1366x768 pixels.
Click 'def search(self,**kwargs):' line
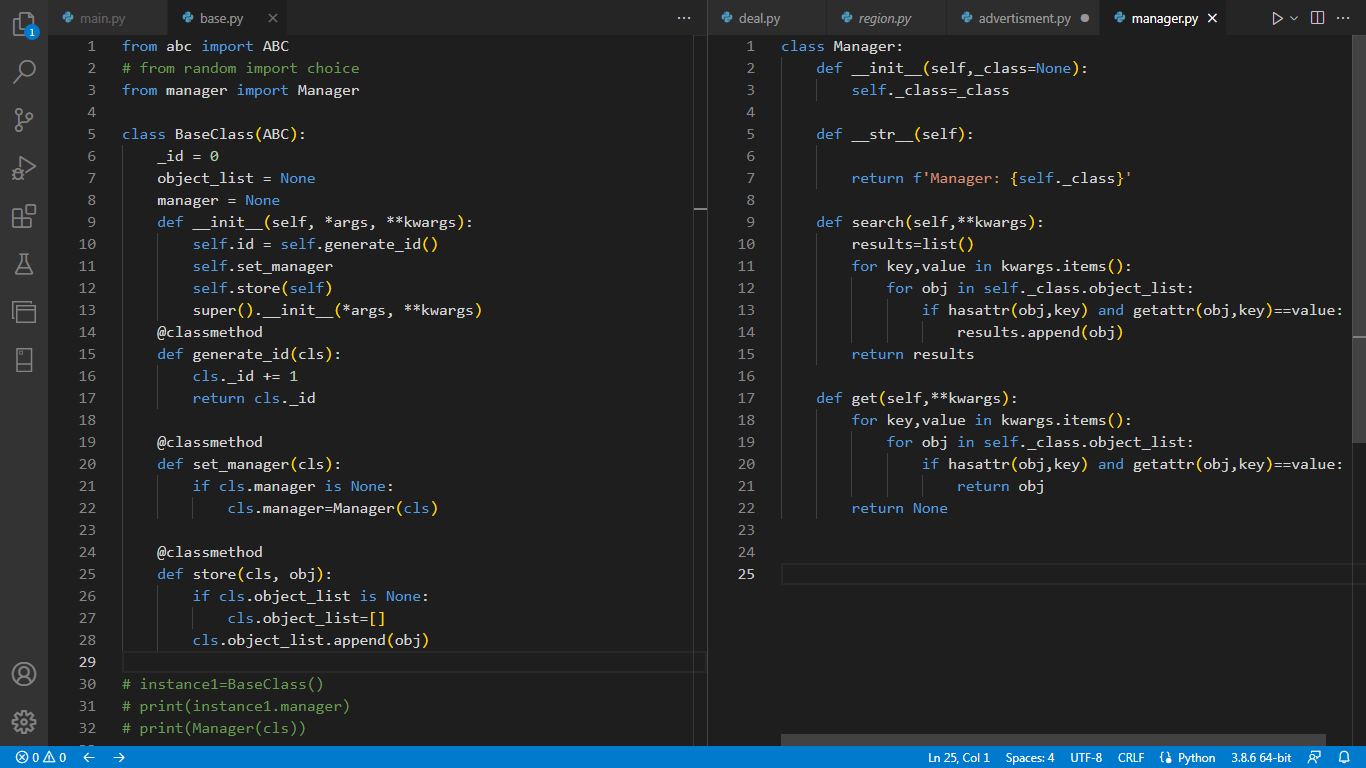[930, 222]
